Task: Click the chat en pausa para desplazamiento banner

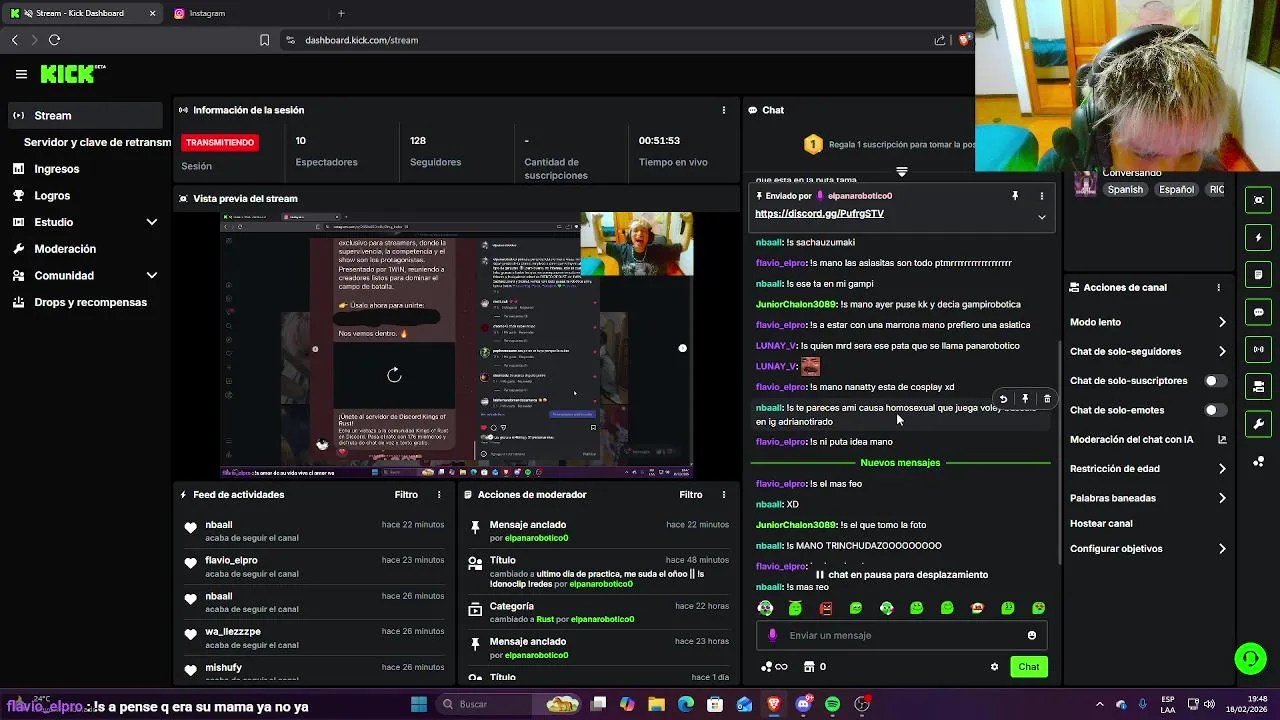Action: 901,575
